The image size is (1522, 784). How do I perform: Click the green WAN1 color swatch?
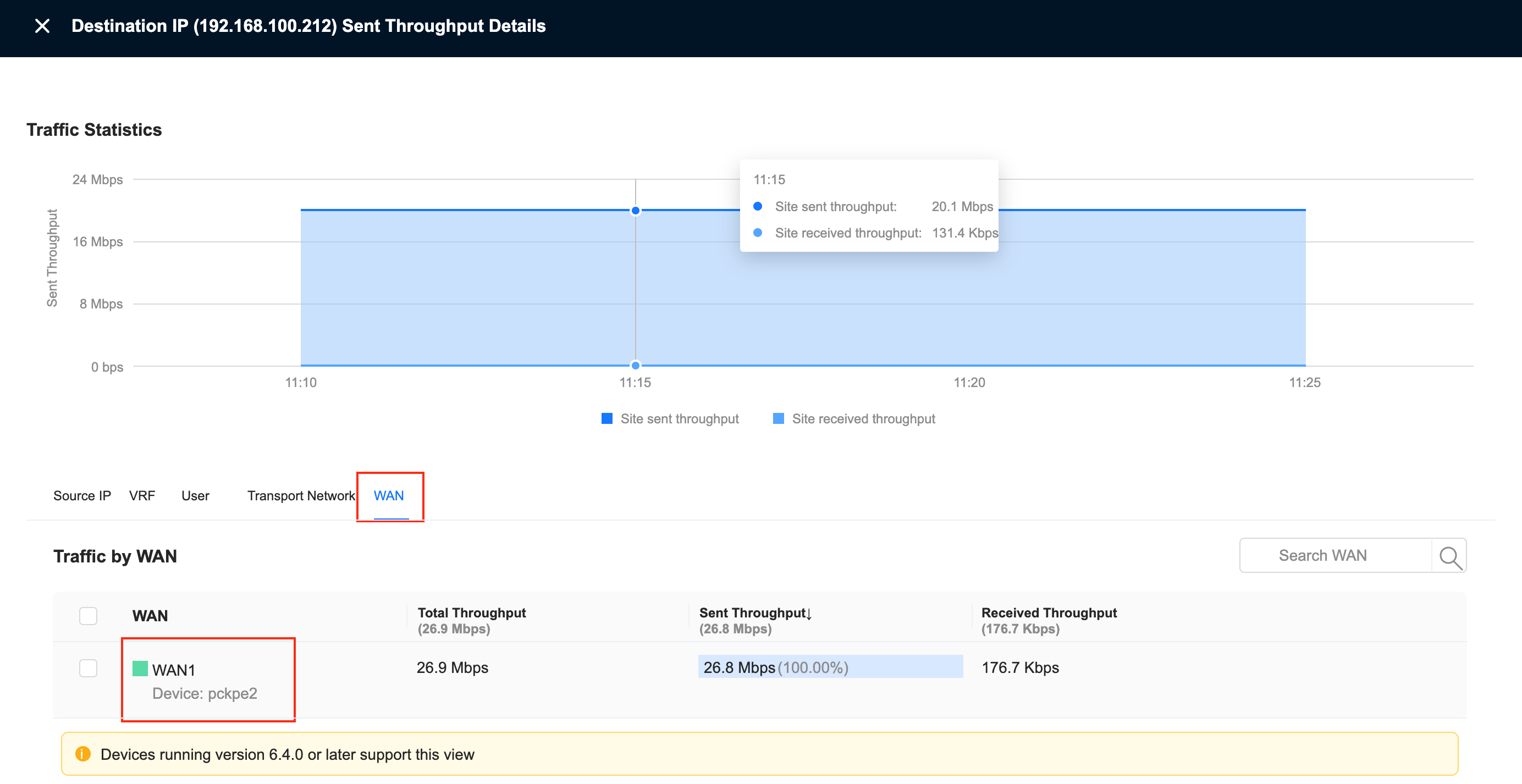pos(140,669)
